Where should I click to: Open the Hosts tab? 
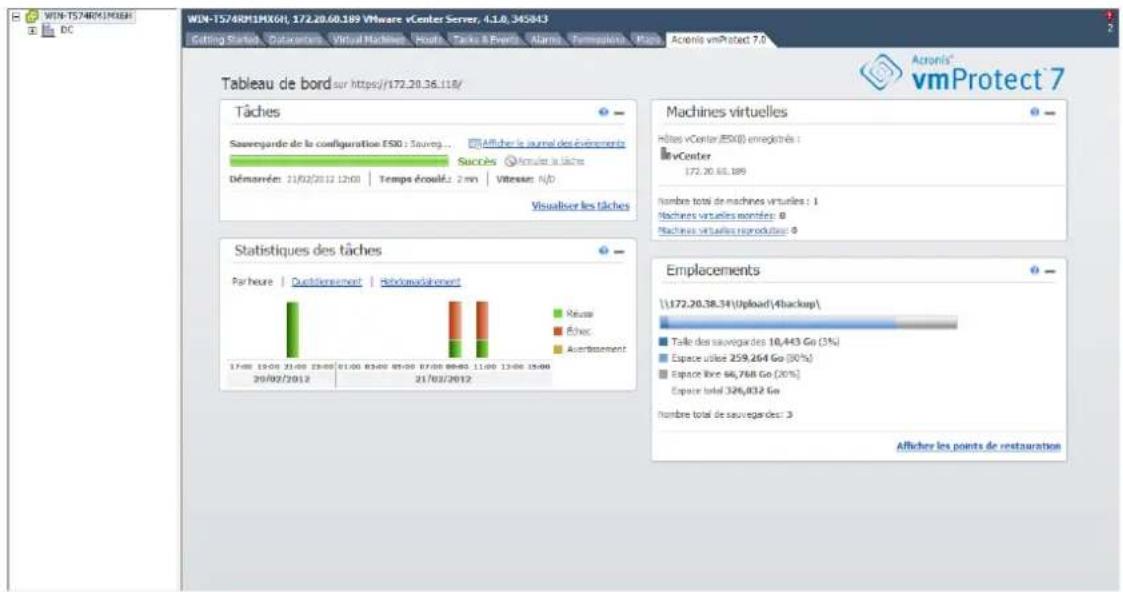(x=429, y=40)
